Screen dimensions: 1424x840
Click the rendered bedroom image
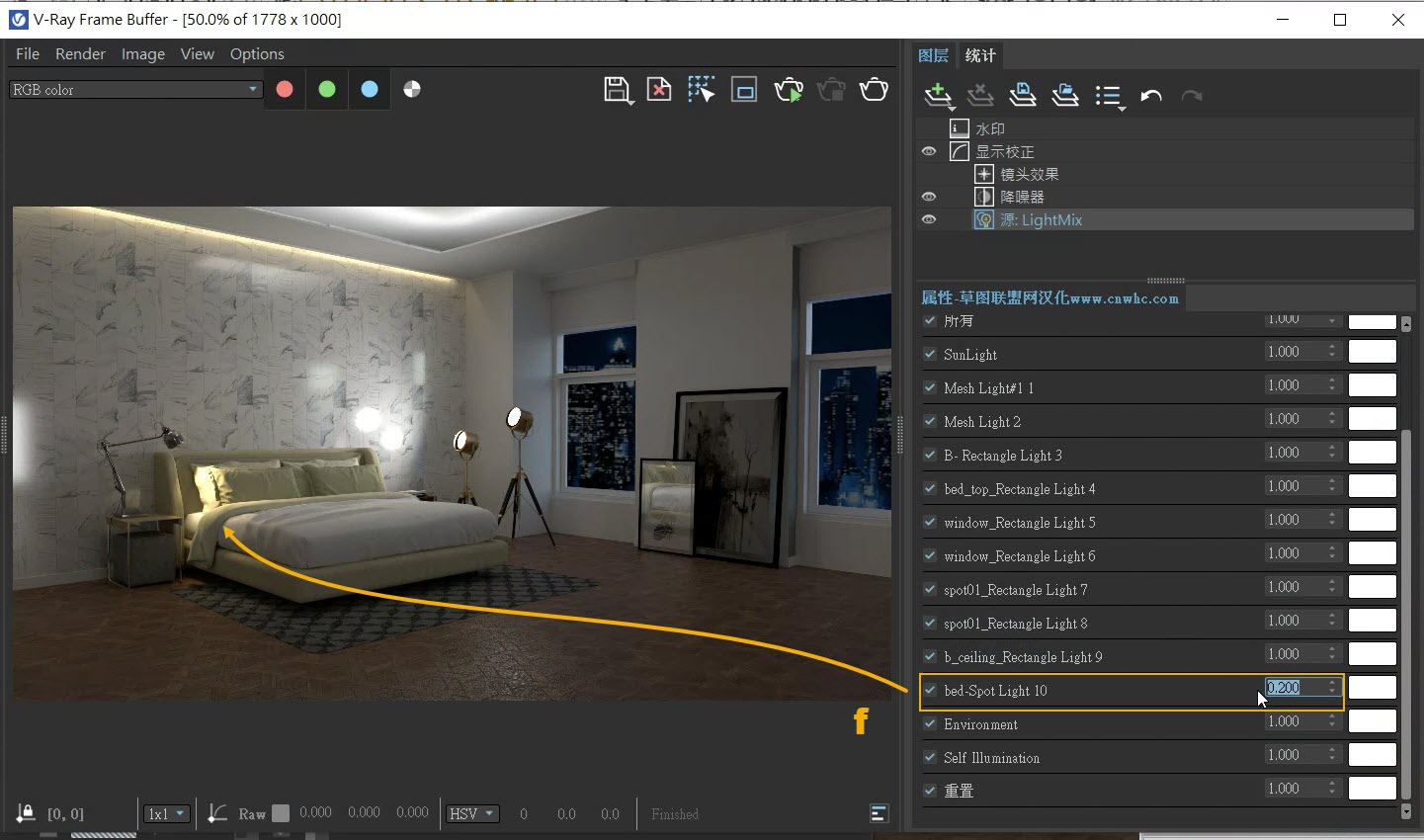pyautogui.click(x=452, y=453)
